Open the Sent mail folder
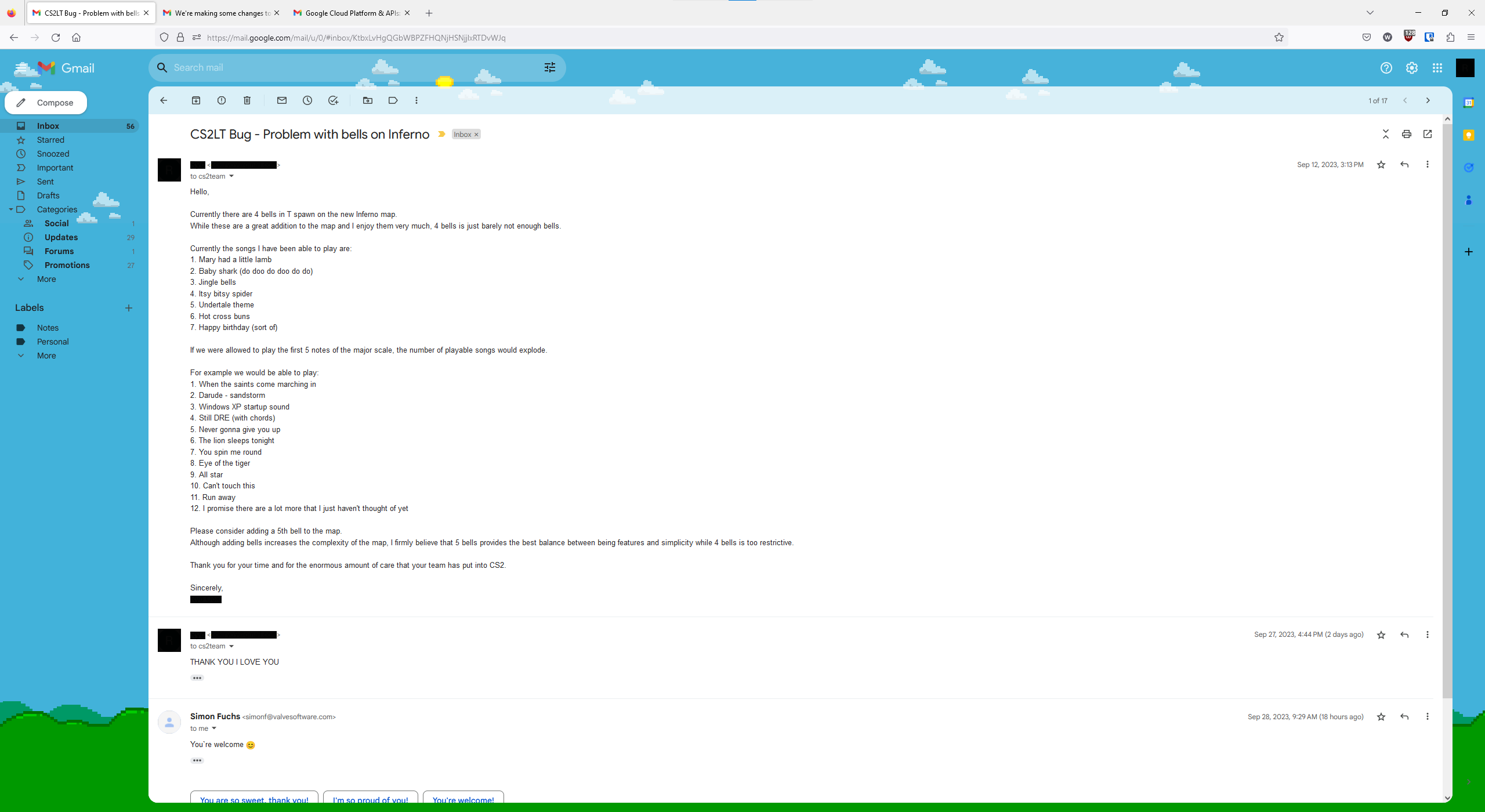The image size is (1485, 812). [x=45, y=182]
